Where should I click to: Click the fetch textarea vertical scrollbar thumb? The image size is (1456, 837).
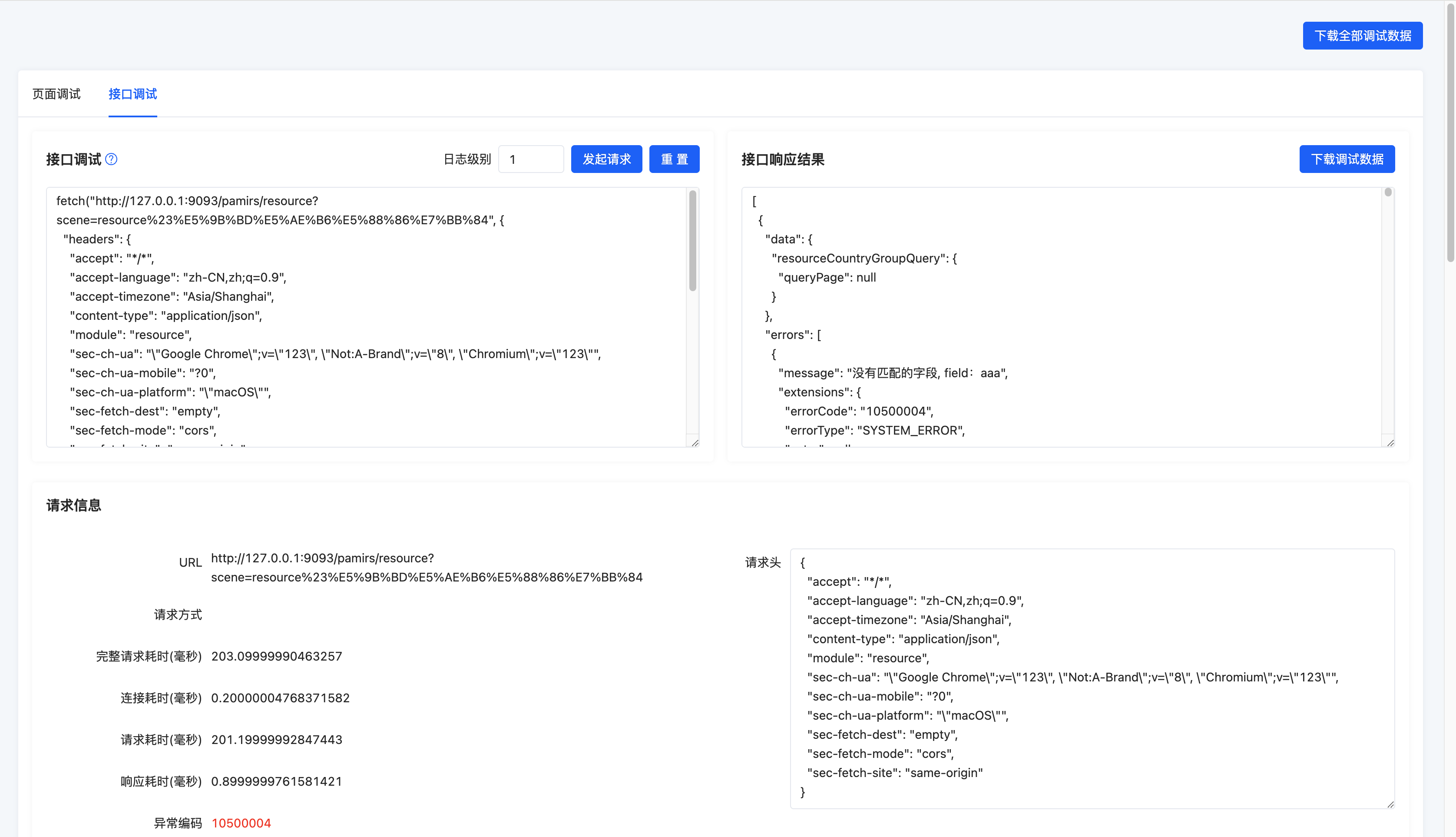pos(692,242)
